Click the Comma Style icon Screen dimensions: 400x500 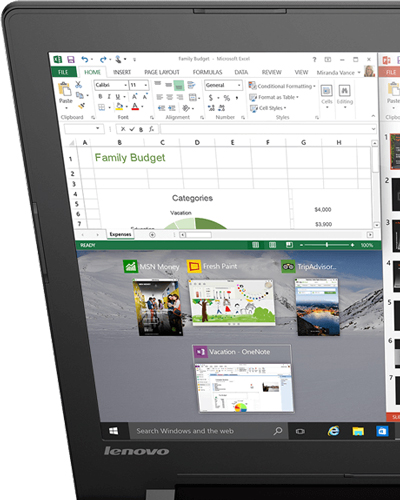pos(237,98)
